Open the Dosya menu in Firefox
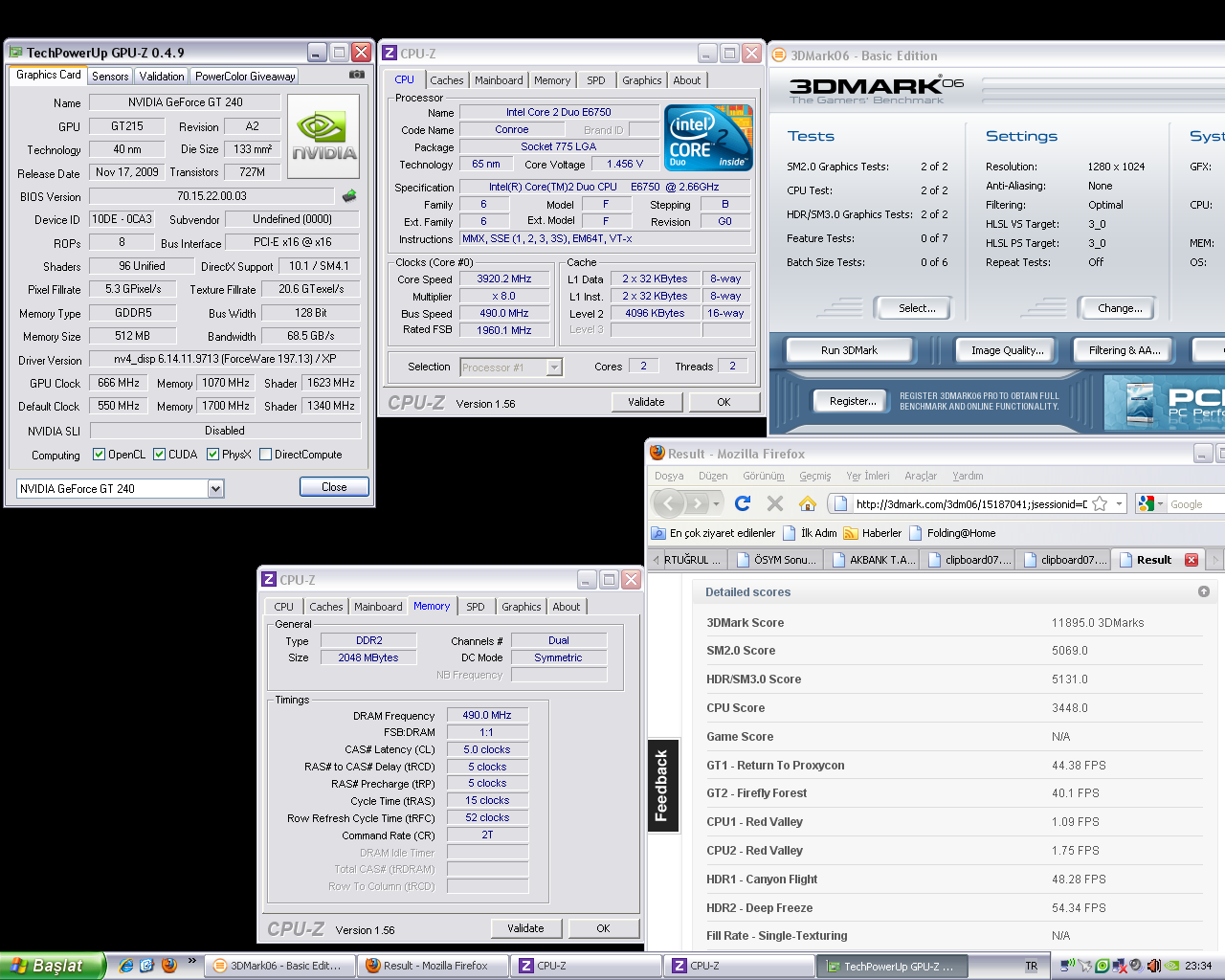The width and height of the screenshot is (1225, 980). click(669, 476)
